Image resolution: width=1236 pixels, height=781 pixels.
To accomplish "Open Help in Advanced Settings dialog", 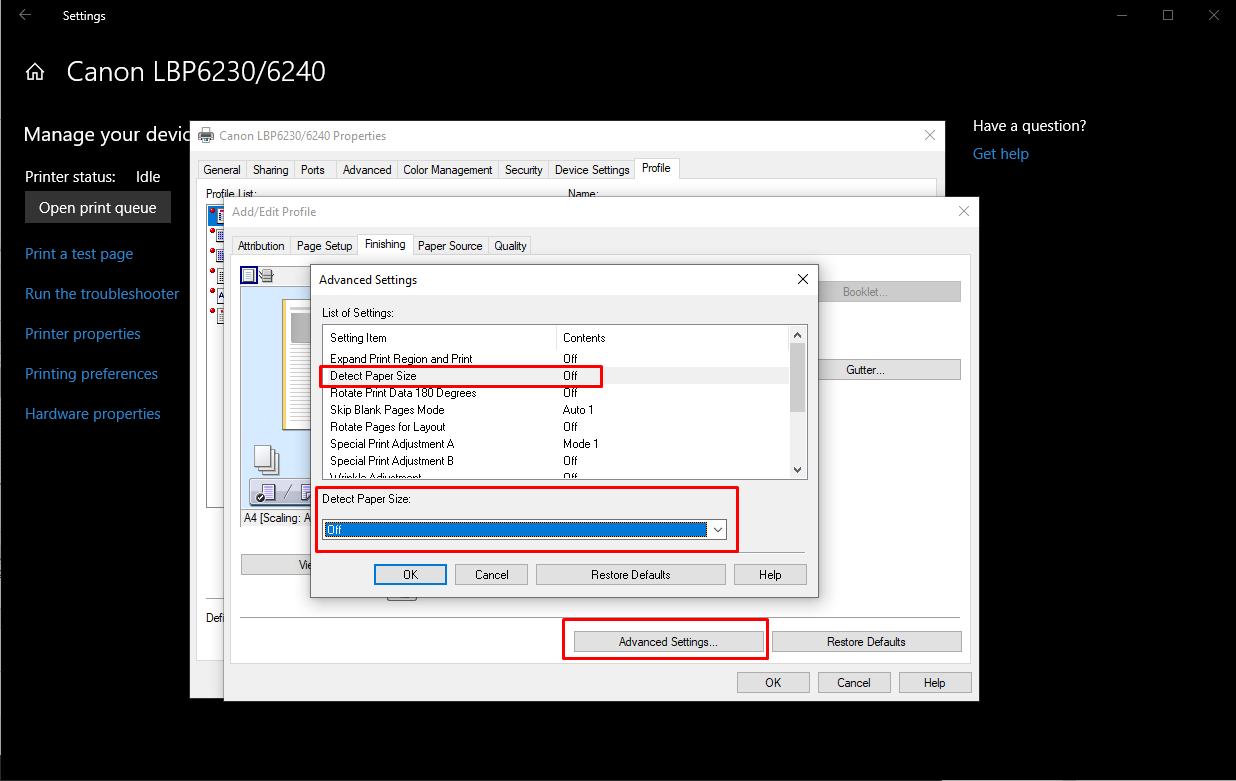I will [770, 575].
